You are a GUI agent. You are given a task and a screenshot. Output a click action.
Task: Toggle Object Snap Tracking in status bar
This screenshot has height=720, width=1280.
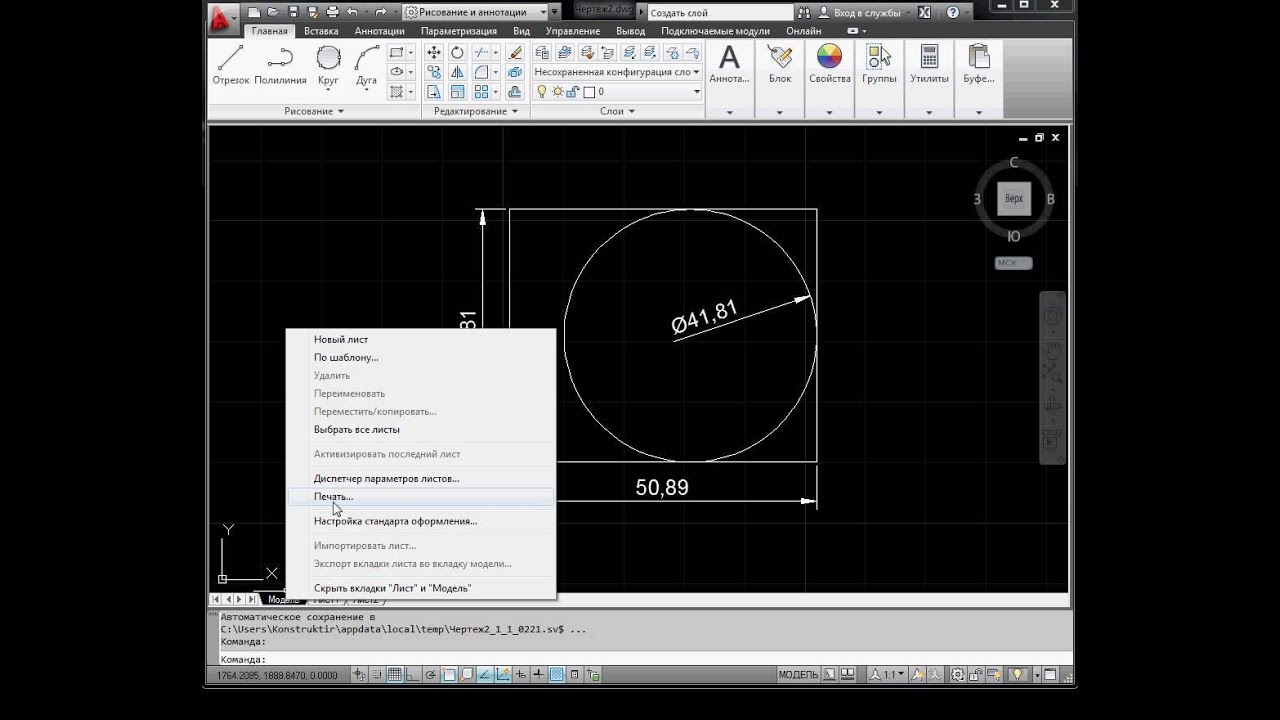tap(485, 675)
